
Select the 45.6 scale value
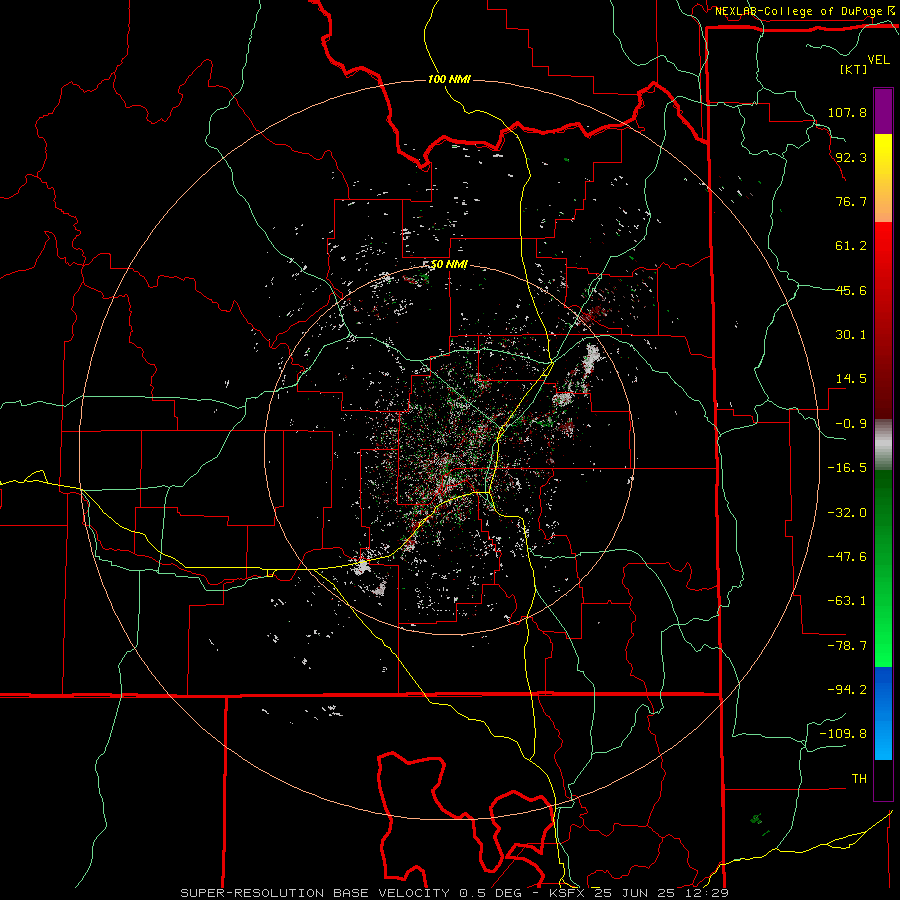(851, 290)
